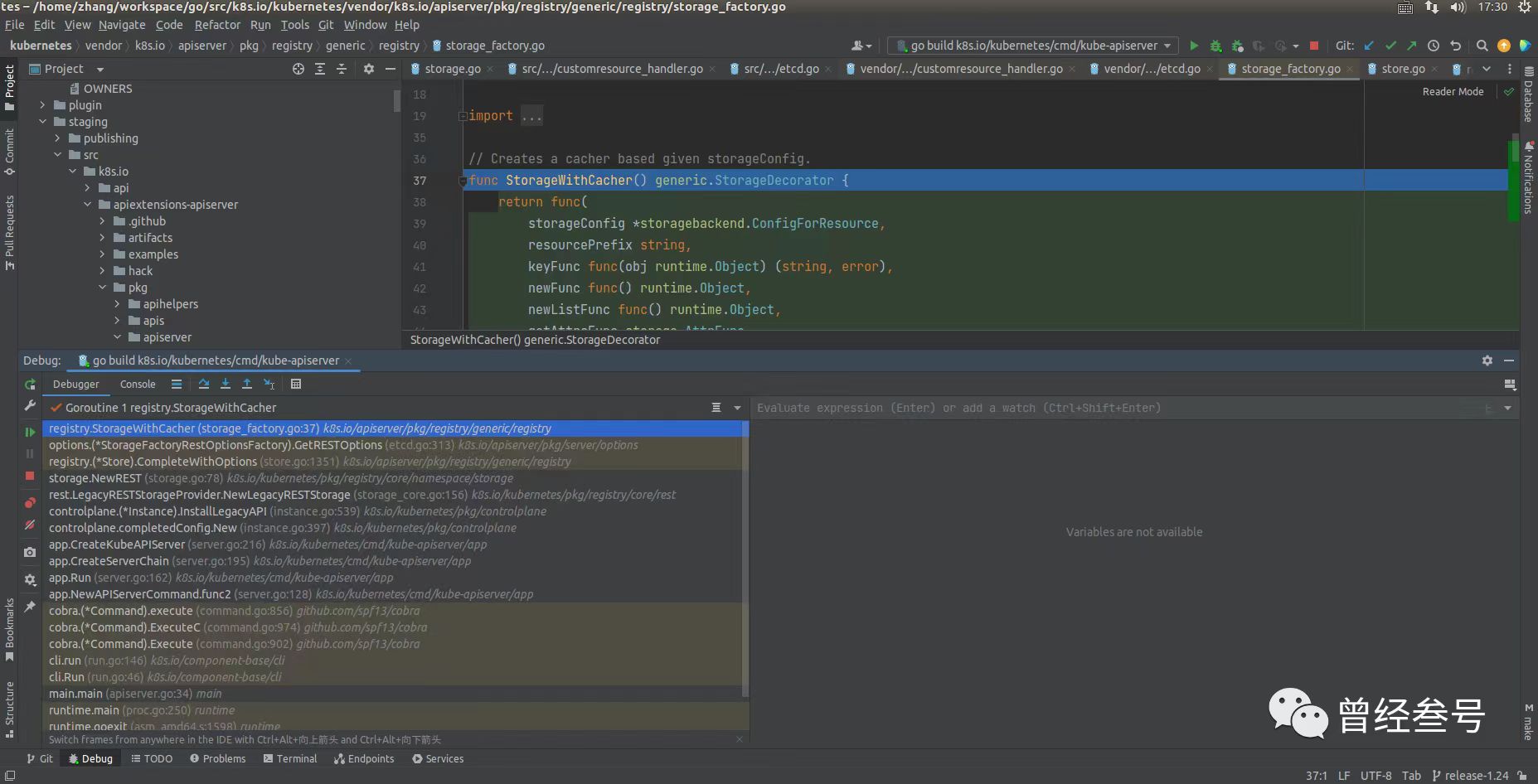
Task: Open the Refactor menu
Action: (x=217, y=25)
